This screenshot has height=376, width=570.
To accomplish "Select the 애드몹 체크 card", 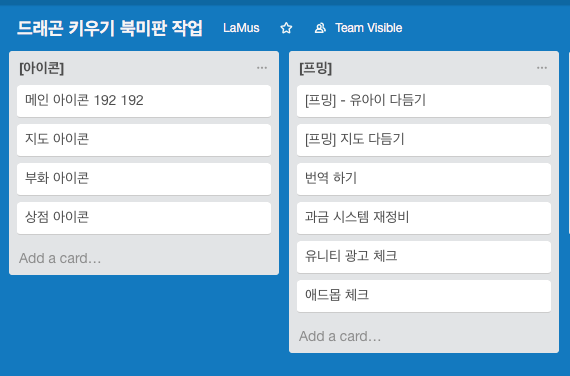I will [x=424, y=295].
